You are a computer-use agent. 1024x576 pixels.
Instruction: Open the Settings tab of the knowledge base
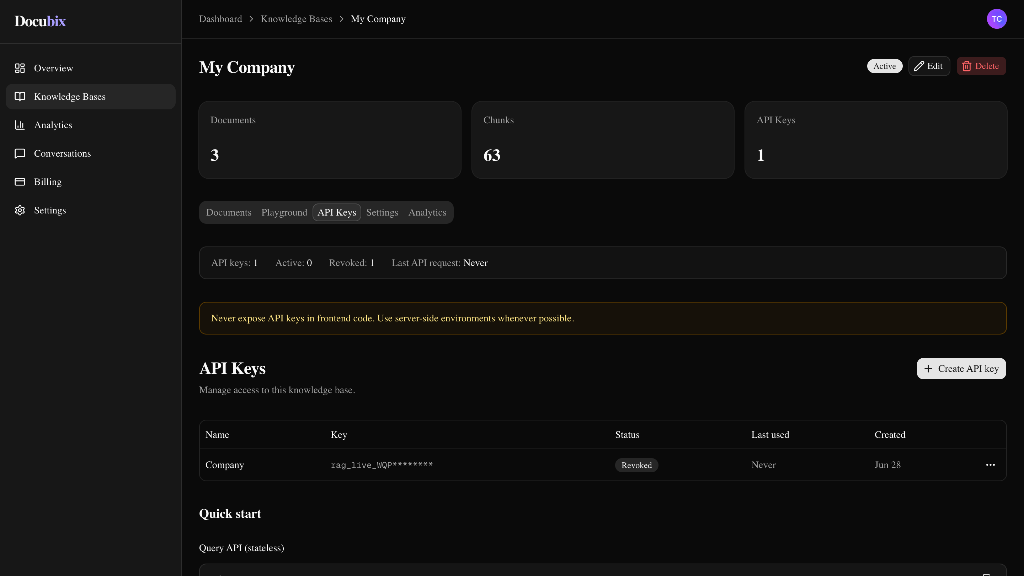[382, 212]
